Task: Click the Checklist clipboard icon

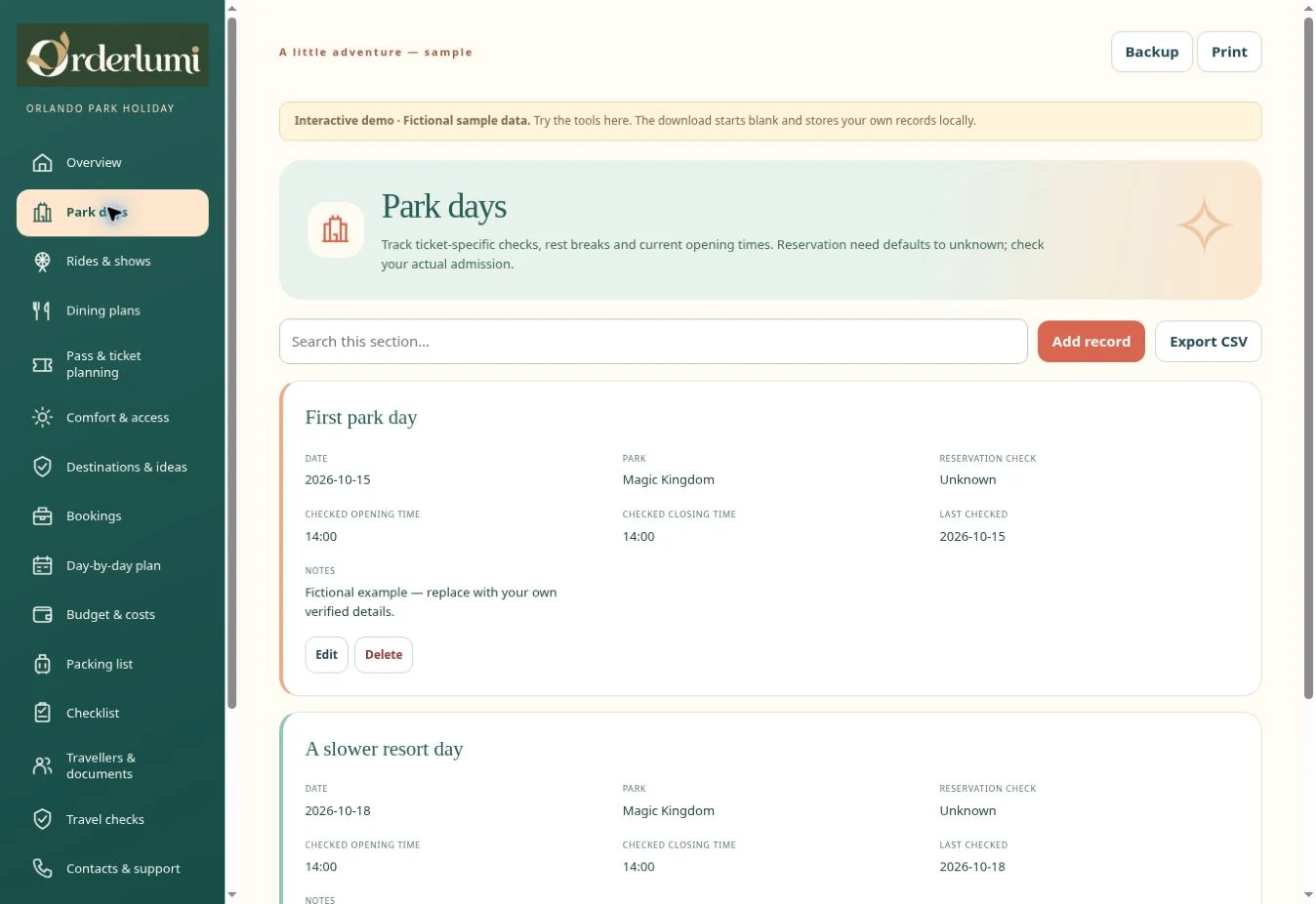Action: [42, 713]
